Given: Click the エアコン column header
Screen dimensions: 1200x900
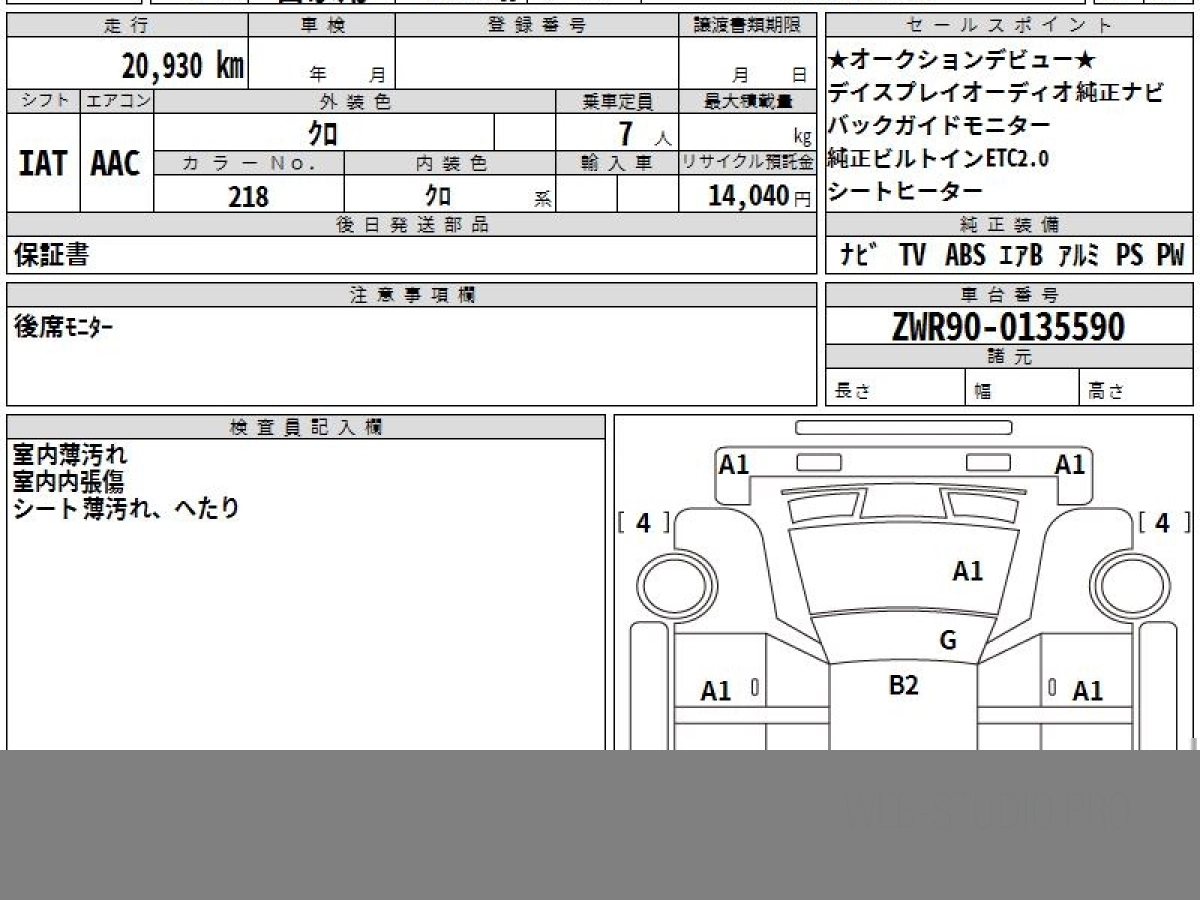Looking at the screenshot, I should point(117,101).
